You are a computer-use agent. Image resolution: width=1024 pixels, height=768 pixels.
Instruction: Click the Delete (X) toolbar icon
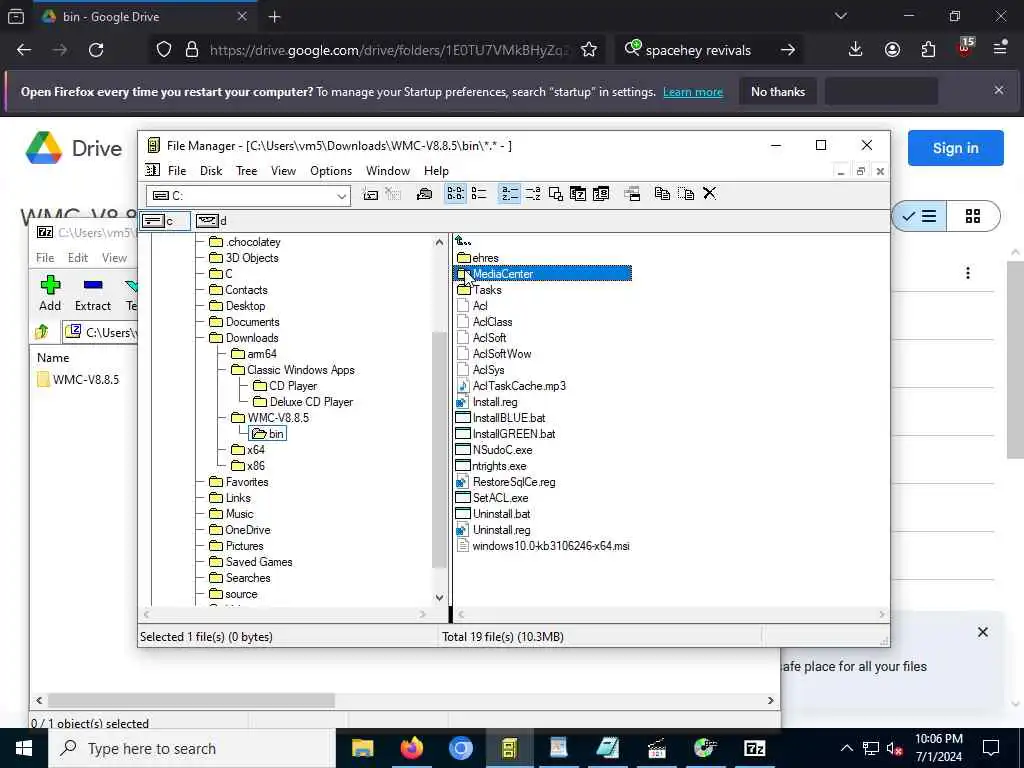[x=709, y=194]
